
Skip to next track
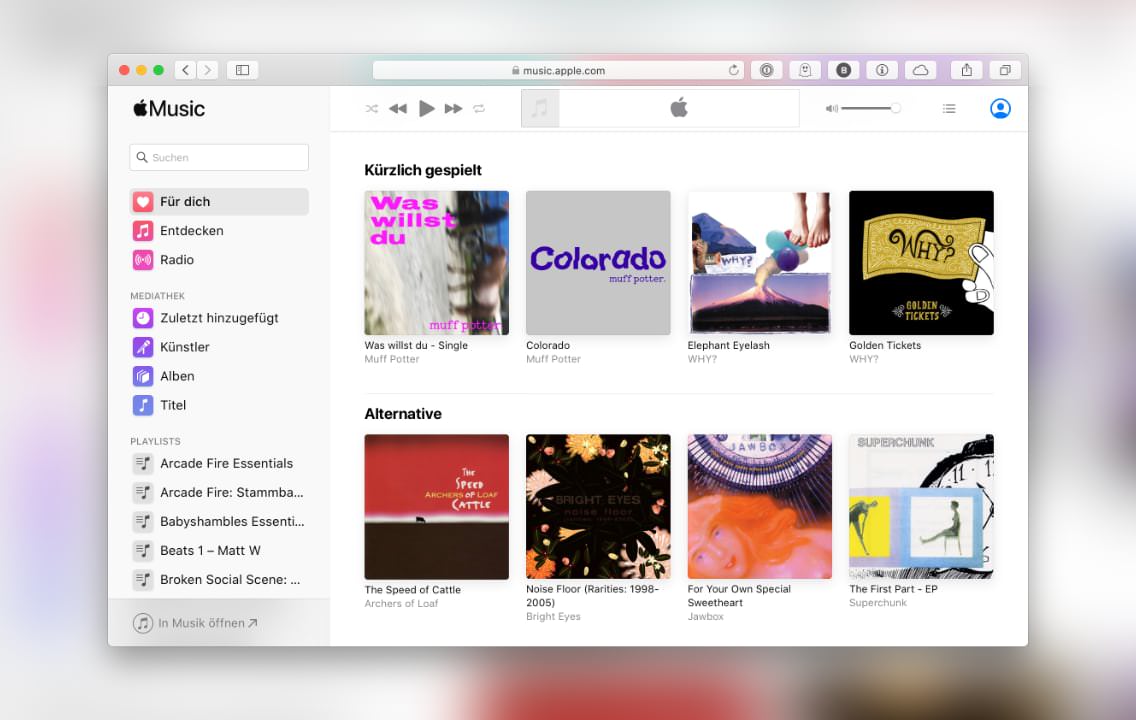point(454,109)
